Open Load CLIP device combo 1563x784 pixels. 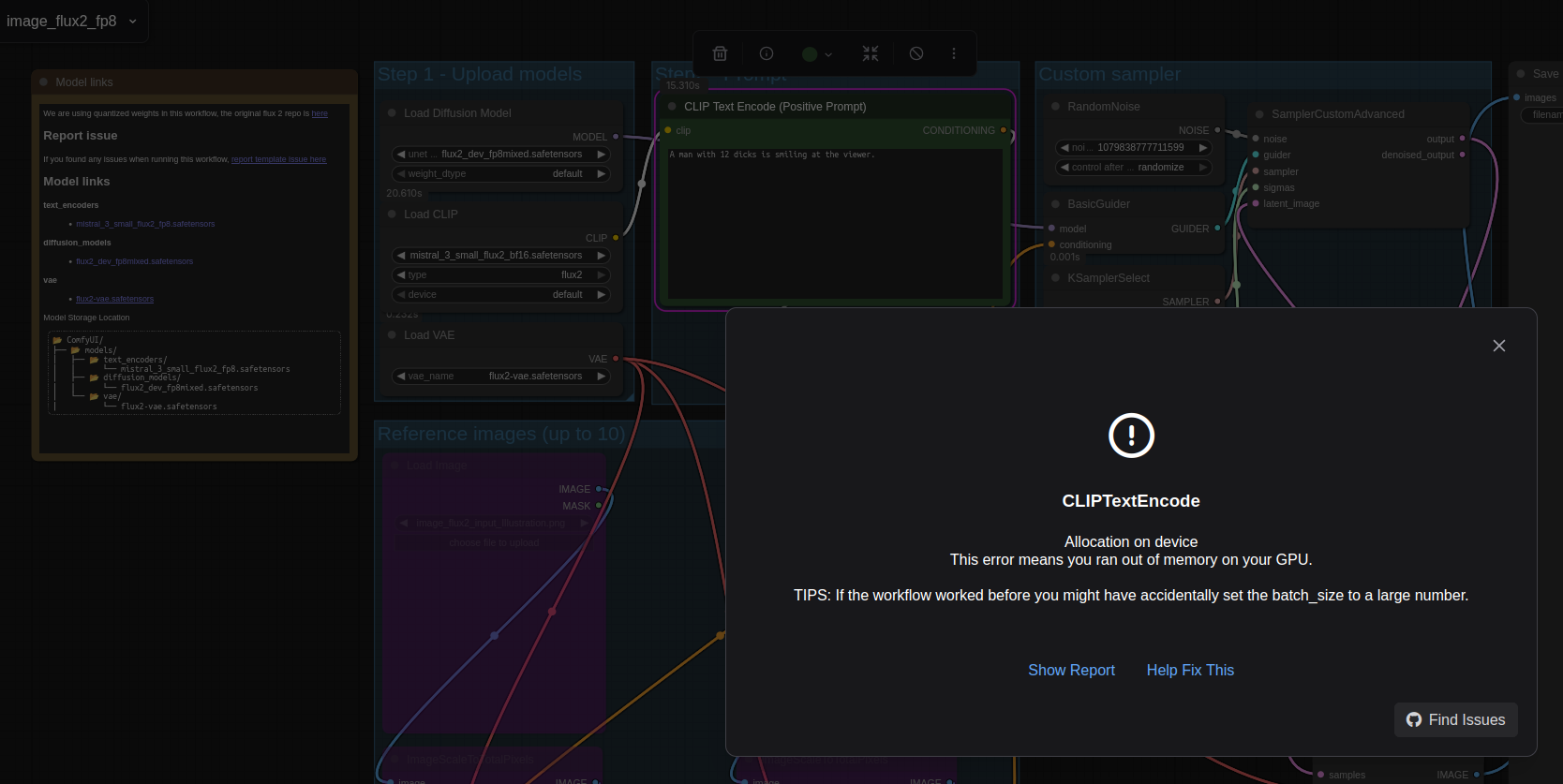(x=501, y=294)
